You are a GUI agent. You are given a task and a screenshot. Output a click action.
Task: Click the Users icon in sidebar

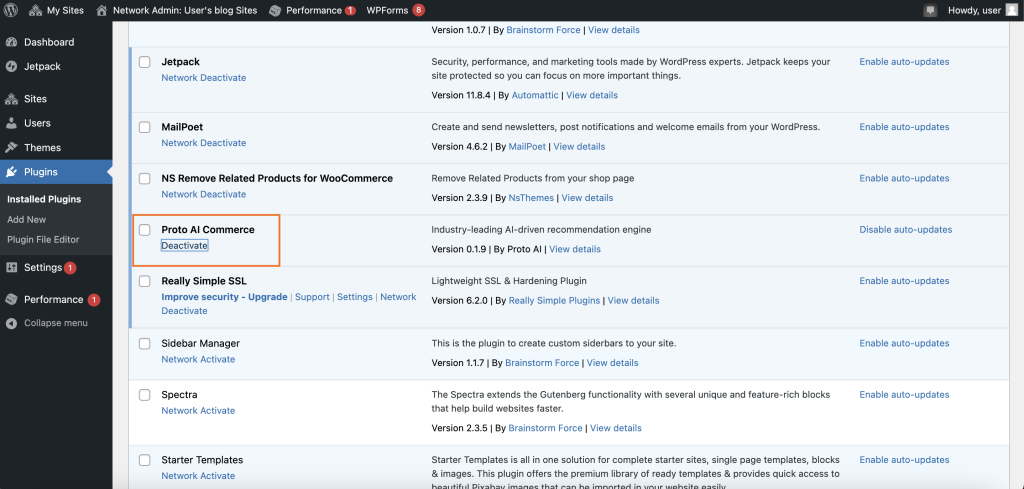pos(11,123)
